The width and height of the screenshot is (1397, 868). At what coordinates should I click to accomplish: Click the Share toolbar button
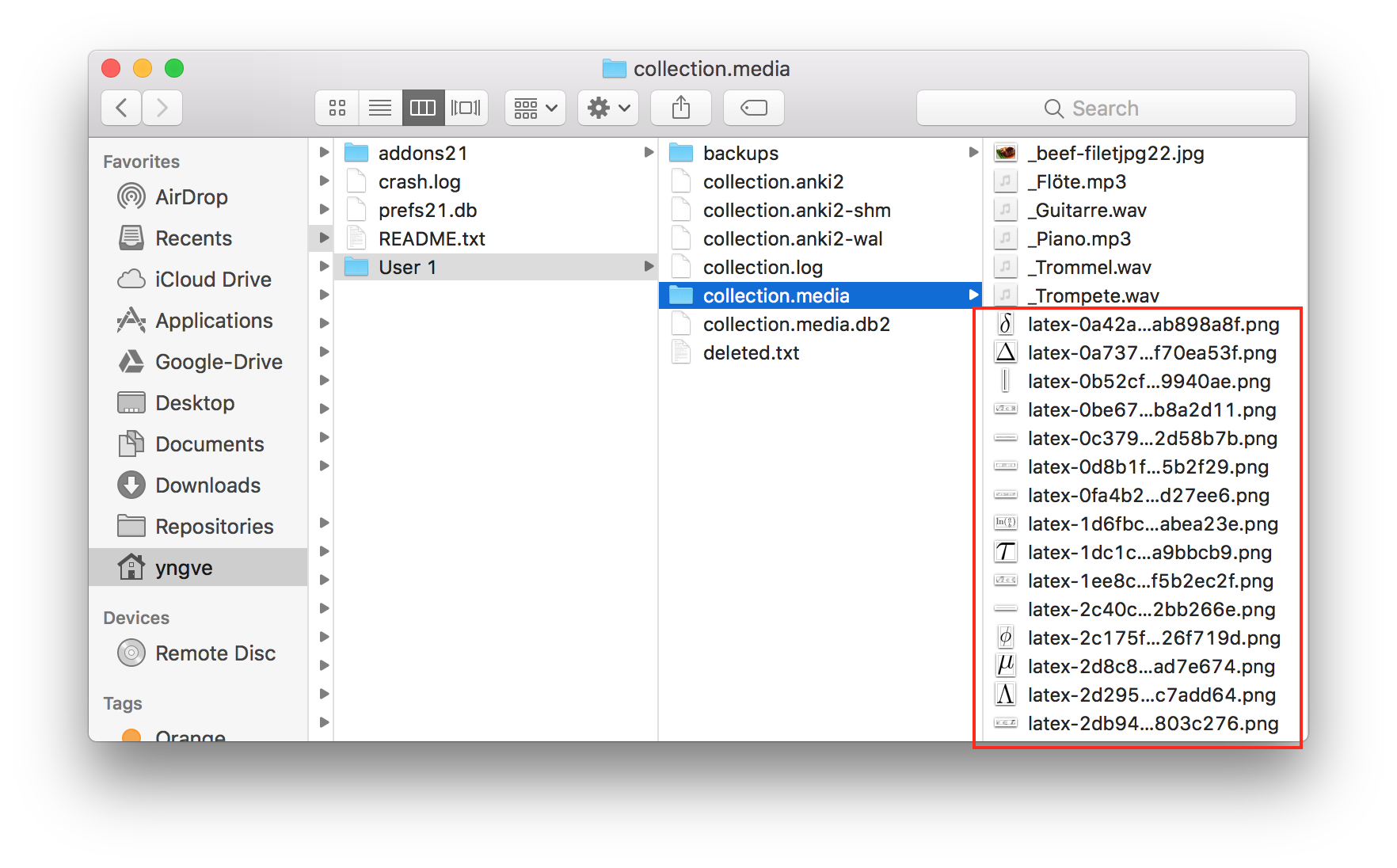(681, 108)
